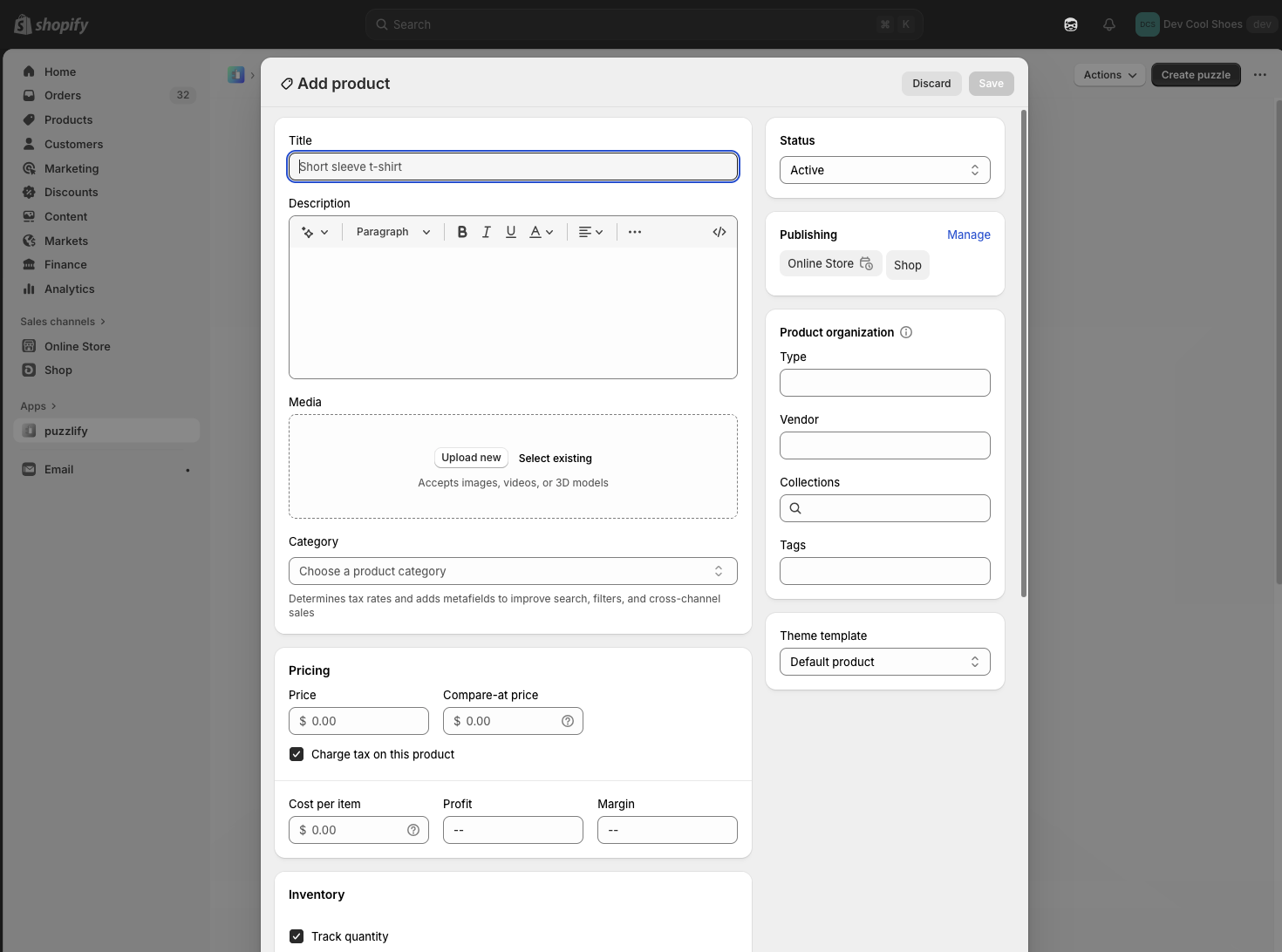Open the page more-actions ellipsis menu
This screenshot has width=1282, height=952.
[1260, 75]
